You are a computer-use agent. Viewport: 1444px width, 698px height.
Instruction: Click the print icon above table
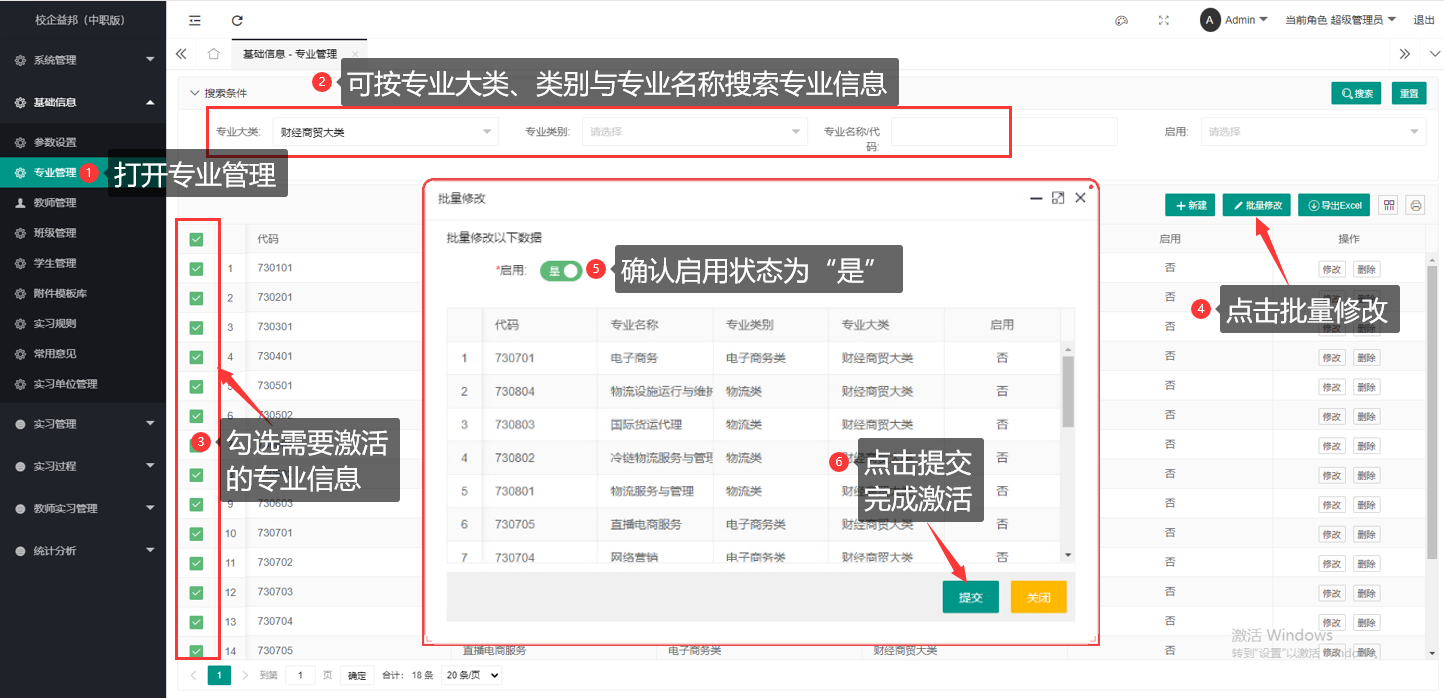(1416, 205)
